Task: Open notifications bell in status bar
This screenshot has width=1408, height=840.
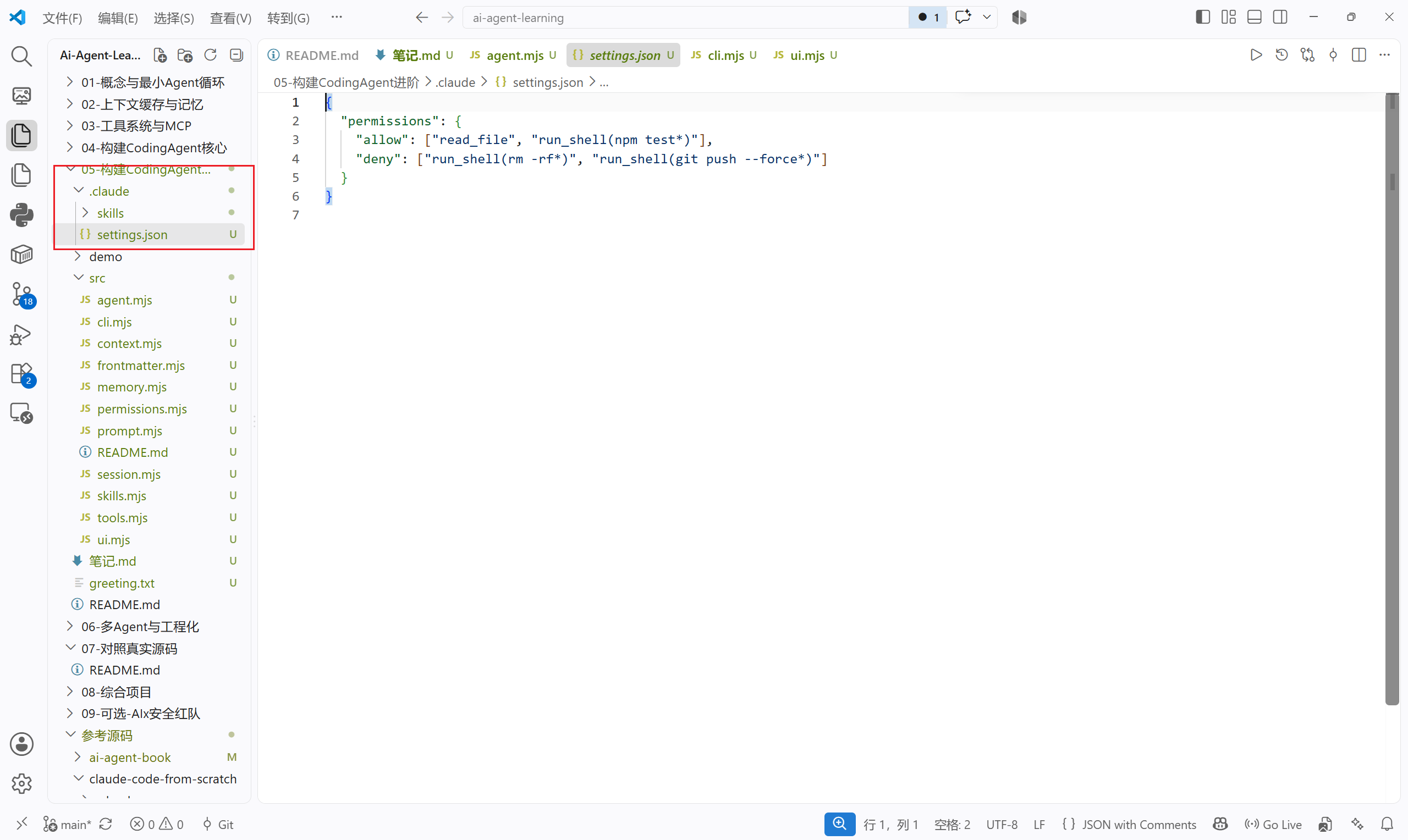Action: click(1387, 824)
